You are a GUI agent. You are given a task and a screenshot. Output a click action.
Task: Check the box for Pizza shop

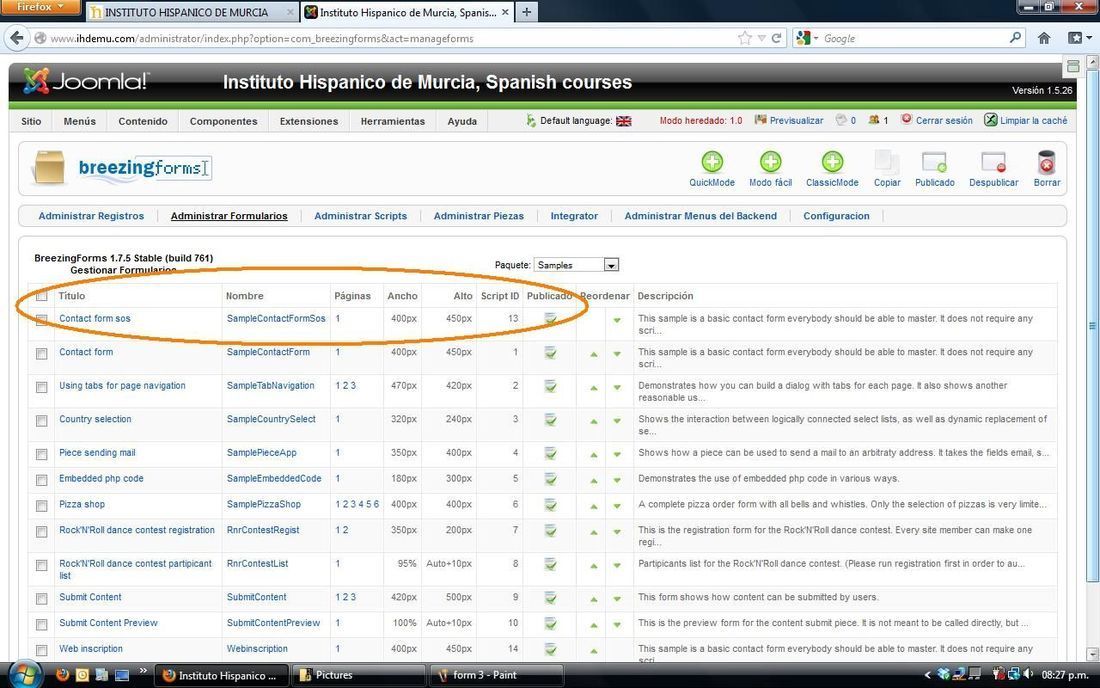[42, 506]
